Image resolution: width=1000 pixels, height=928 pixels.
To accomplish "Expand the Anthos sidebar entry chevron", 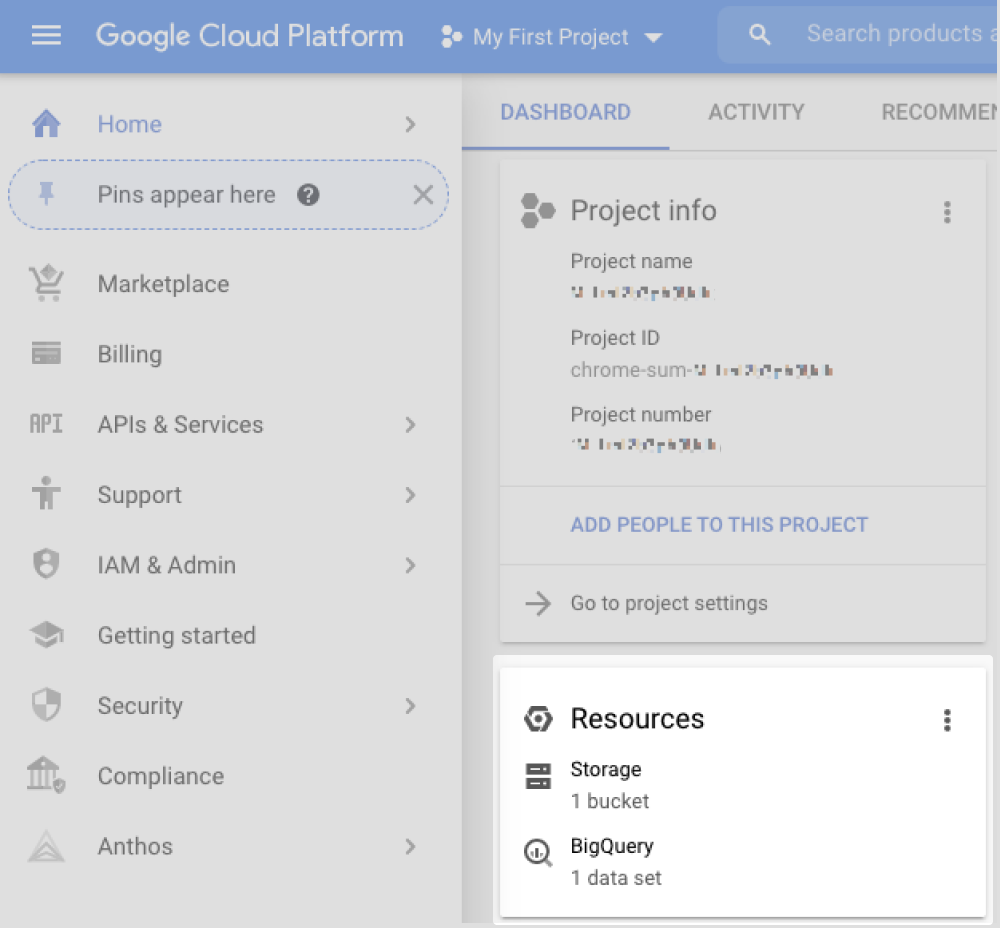I will click(x=410, y=846).
